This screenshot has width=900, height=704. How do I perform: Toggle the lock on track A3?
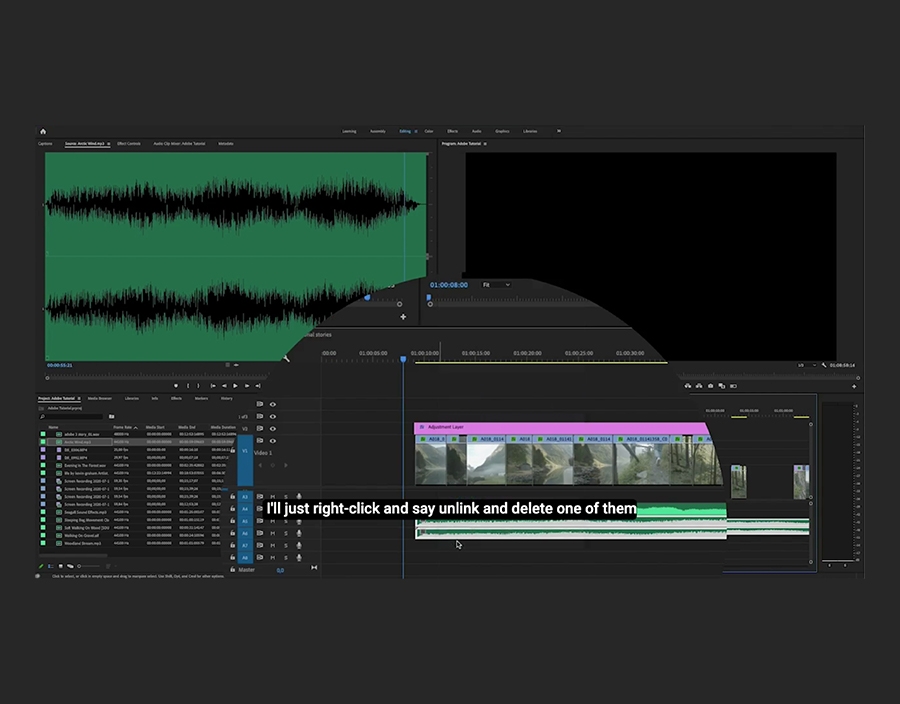(232, 496)
